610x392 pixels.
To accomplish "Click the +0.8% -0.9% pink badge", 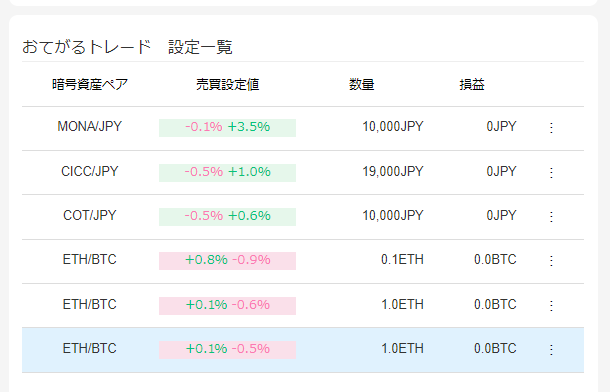I will (x=228, y=261).
